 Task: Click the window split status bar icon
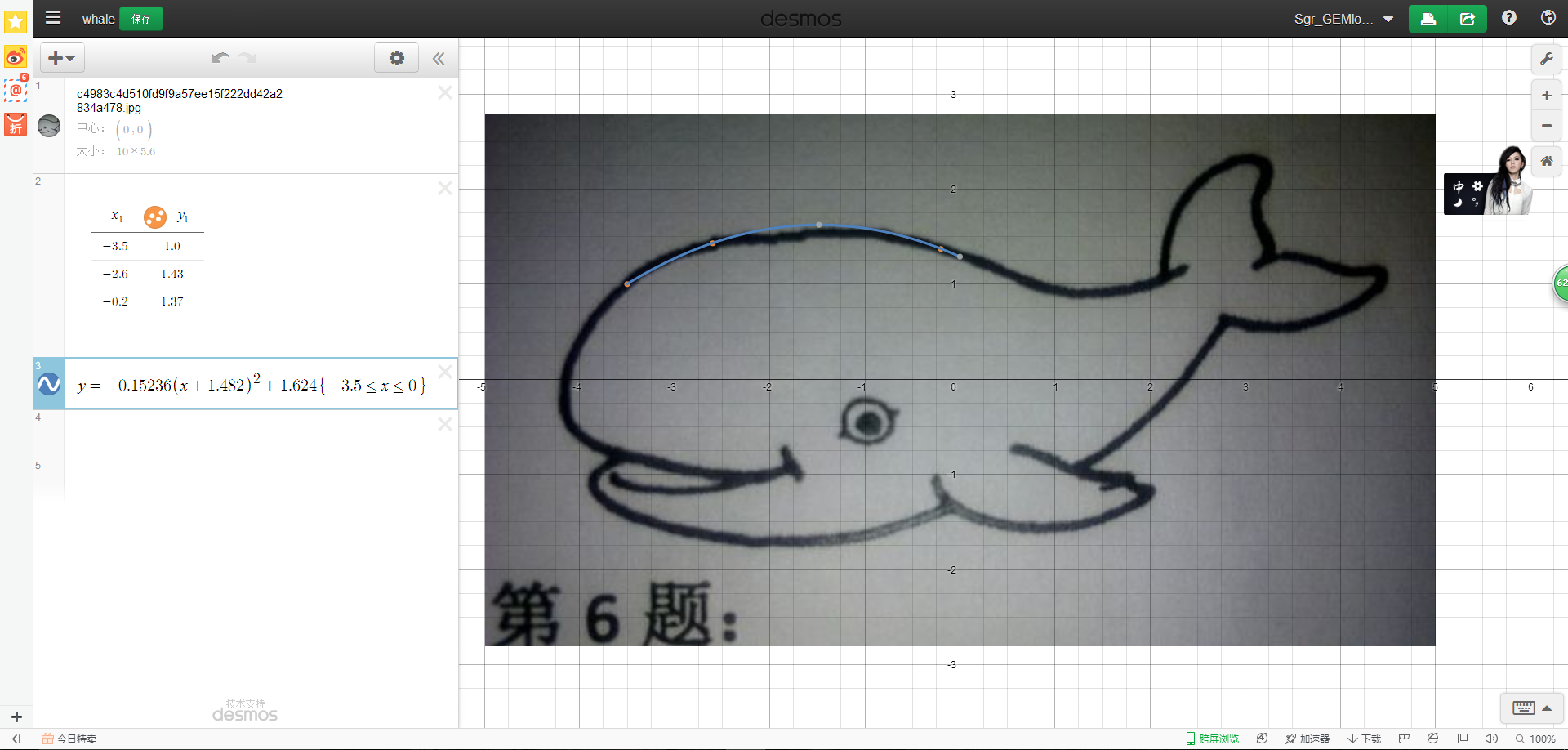[1463, 739]
